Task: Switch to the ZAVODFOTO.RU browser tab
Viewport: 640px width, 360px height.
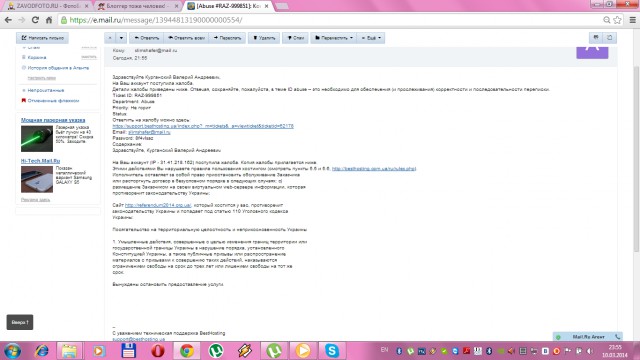Action: [x=48, y=6]
